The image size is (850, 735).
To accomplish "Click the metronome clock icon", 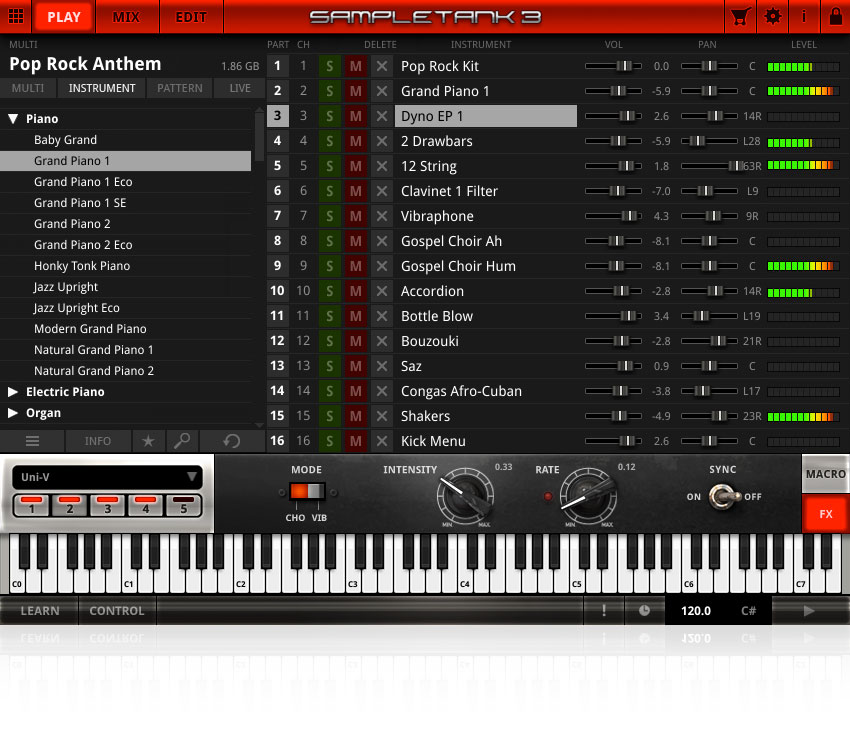I will point(645,610).
